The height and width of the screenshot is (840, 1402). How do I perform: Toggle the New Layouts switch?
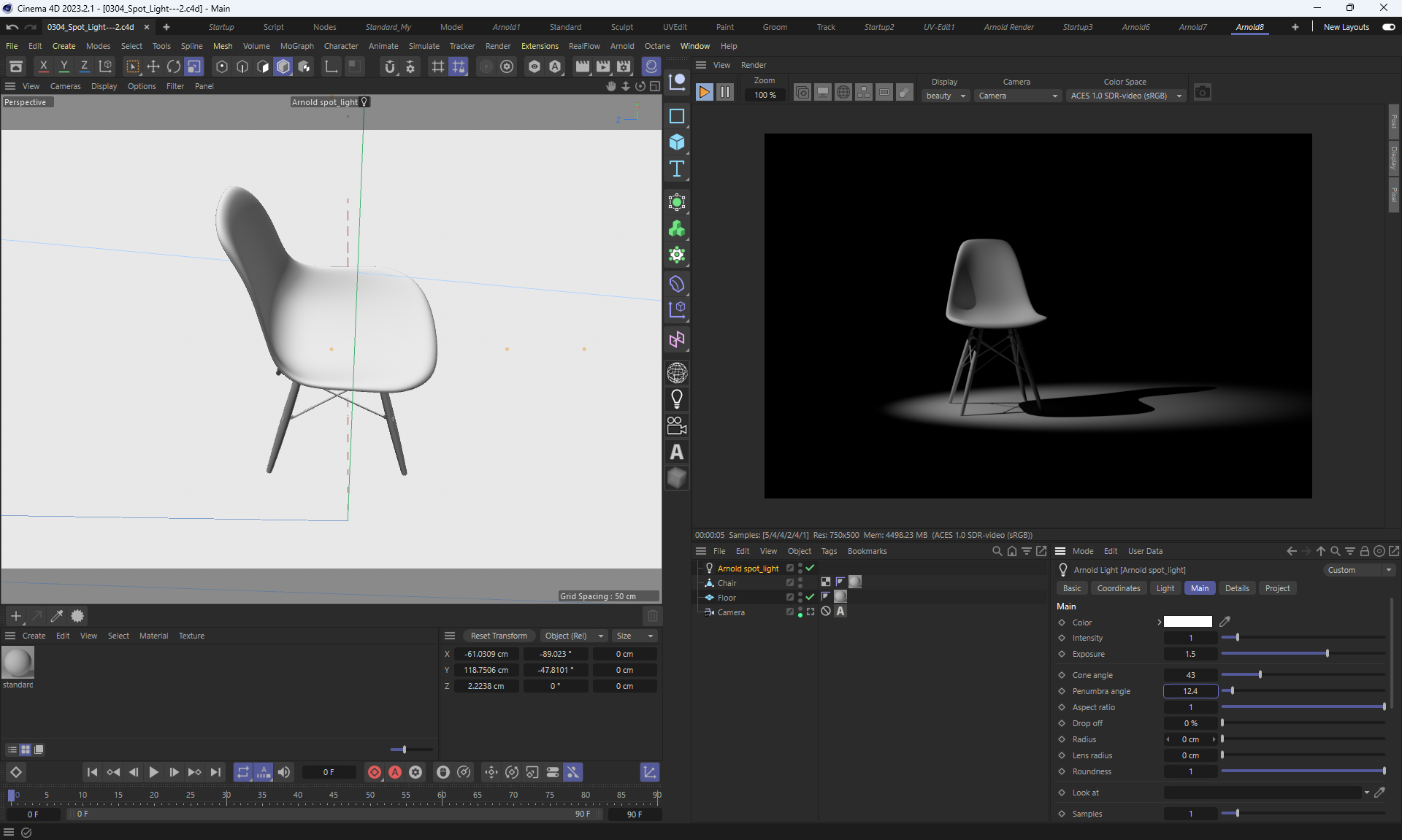click(1388, 27)
